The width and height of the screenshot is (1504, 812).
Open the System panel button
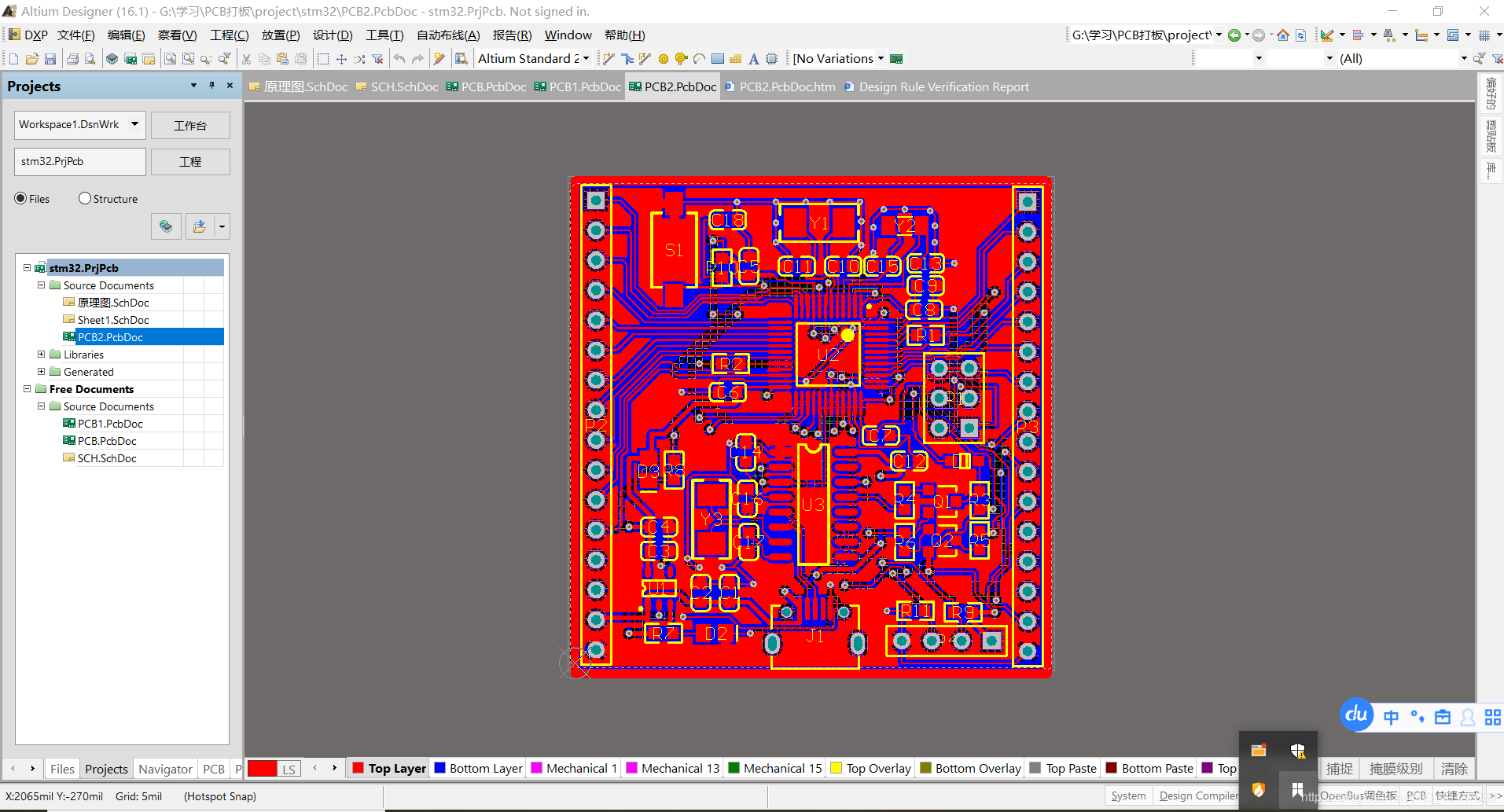pyautogui.click(x=1128, y=796)
